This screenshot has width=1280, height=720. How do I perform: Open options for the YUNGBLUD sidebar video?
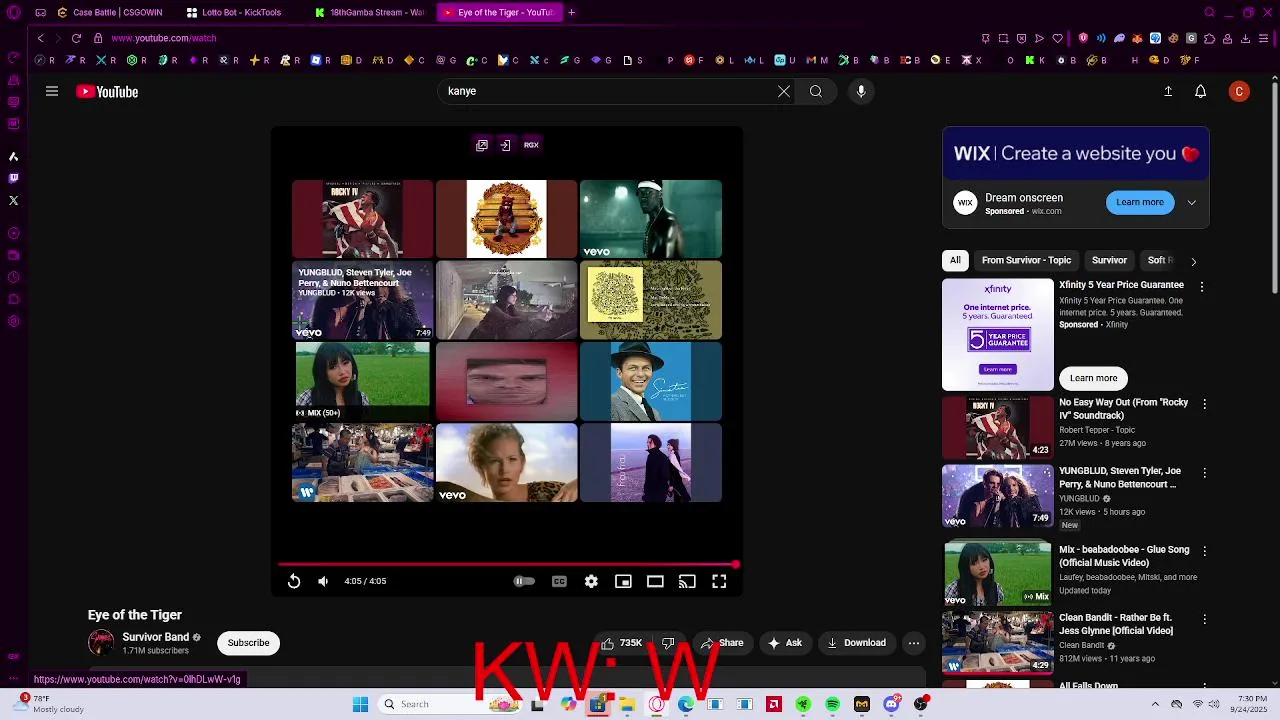pyautogui.click(x=1204, y=472)
